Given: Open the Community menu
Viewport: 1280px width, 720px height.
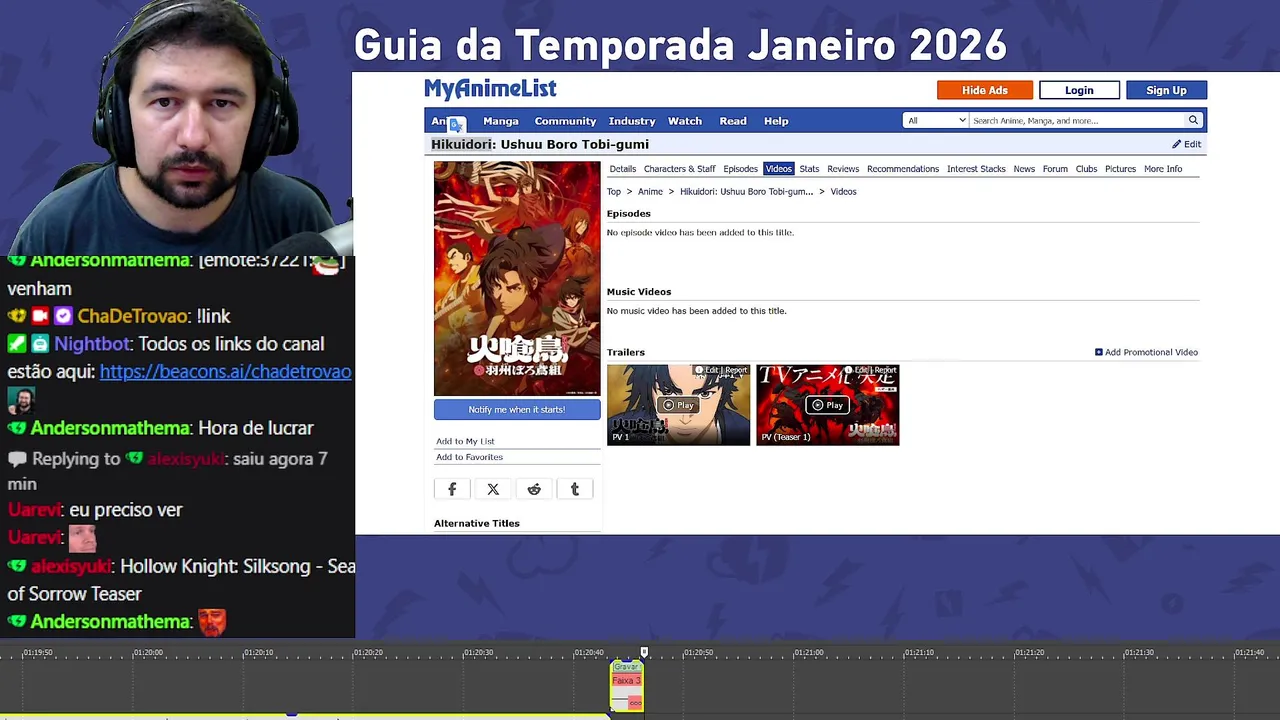Looking at the screenshot, I should click(x=565, y=121).
